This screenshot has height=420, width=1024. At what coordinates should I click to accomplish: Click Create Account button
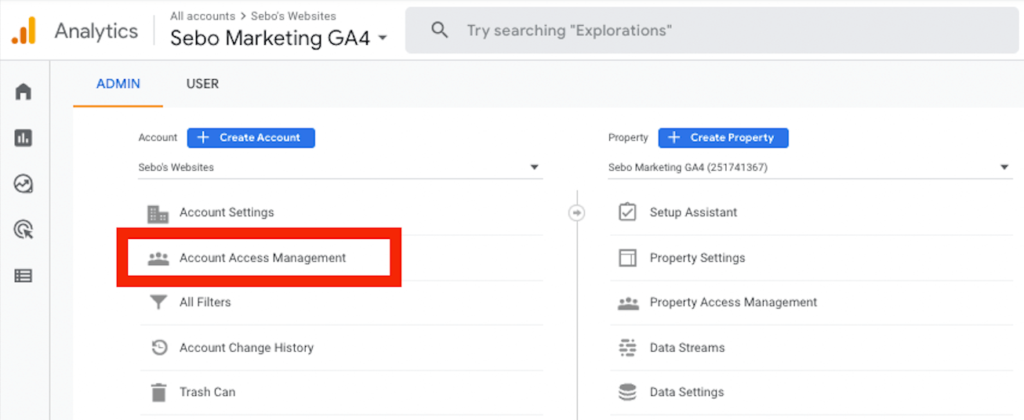pos(251,138)
